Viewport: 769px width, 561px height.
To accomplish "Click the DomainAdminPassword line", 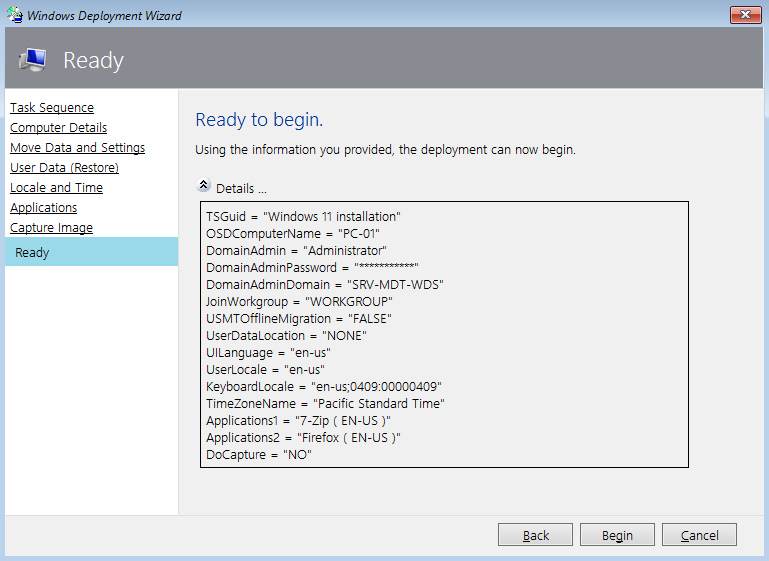I will pos(312,268).
